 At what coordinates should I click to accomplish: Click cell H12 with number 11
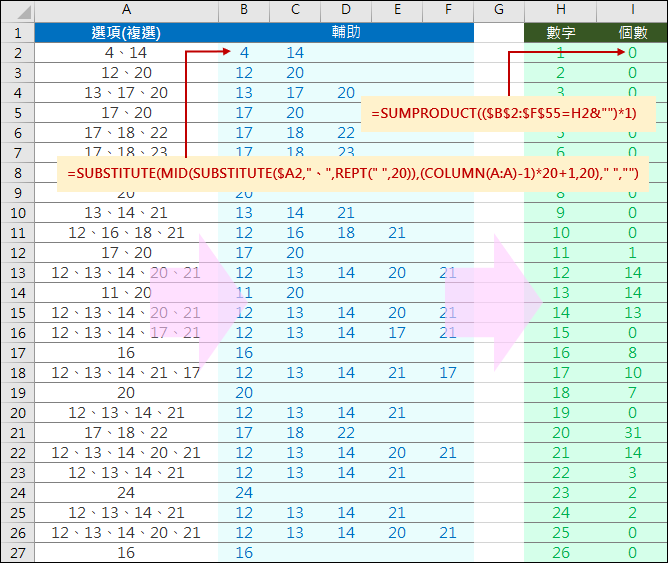point(561,253)
